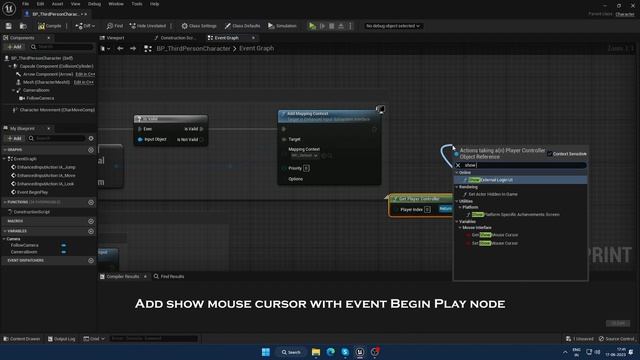Click the Save blueprint icon

(x=9, y=26)
